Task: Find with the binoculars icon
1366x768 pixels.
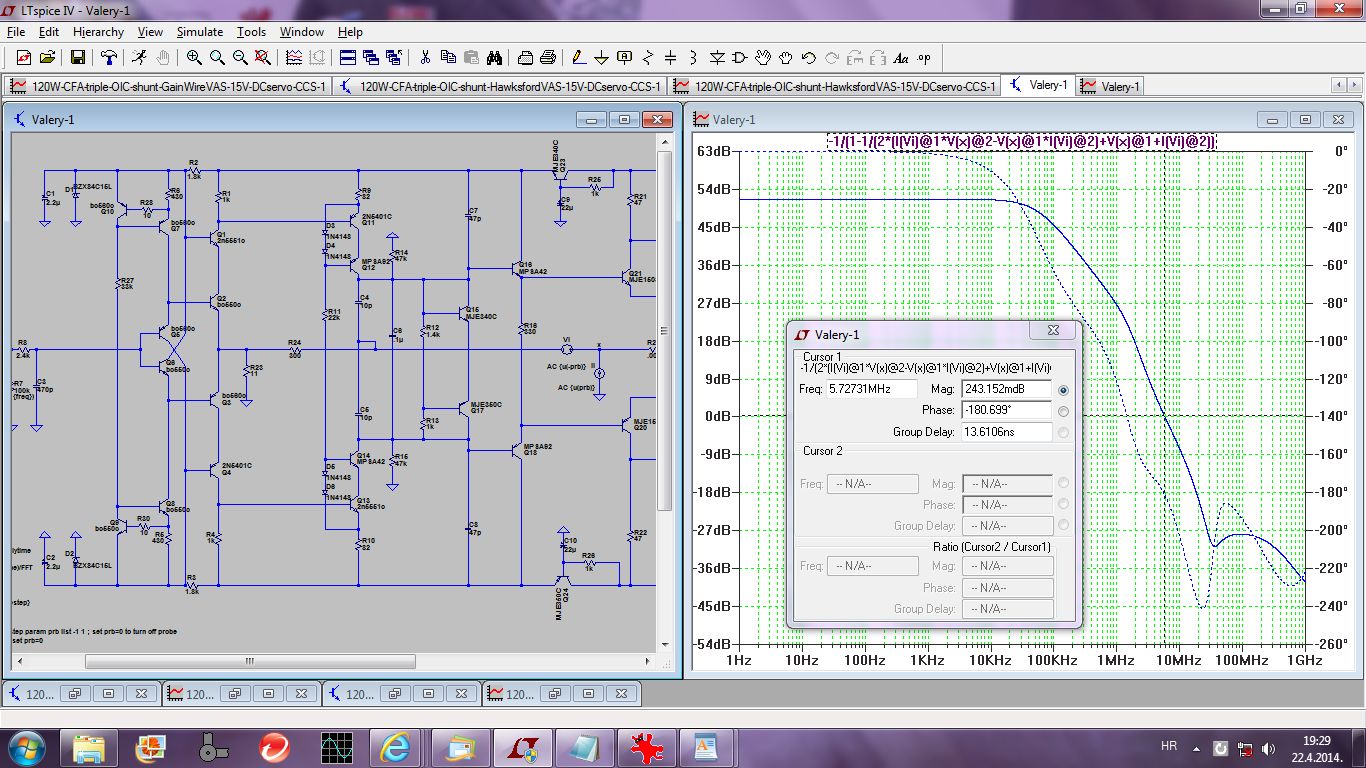Action: click(x=494, y=58)
